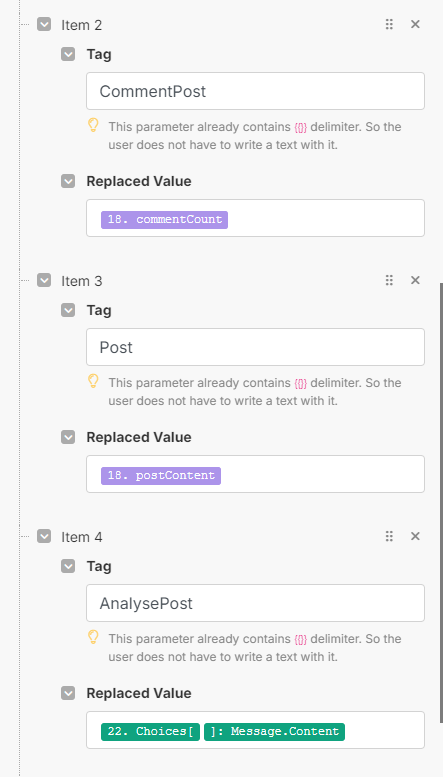Click the lightbulb hint icon under CommentPost
The image size is (443, 777).
(x=93, y=125)
